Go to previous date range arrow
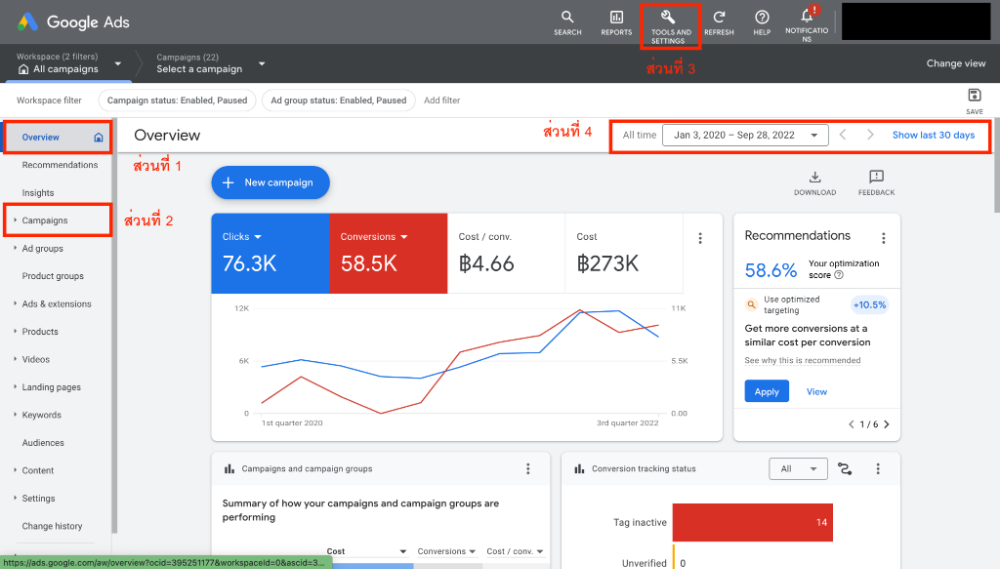 click(842, 135)
